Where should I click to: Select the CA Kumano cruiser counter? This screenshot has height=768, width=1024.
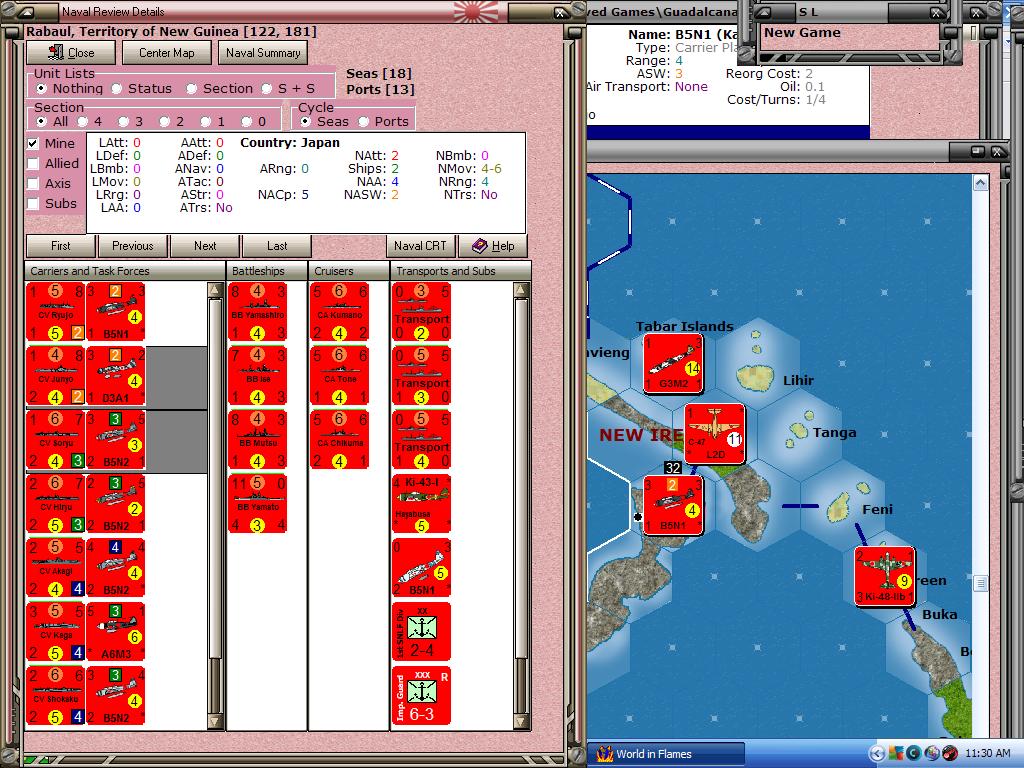tap(340, 312)
